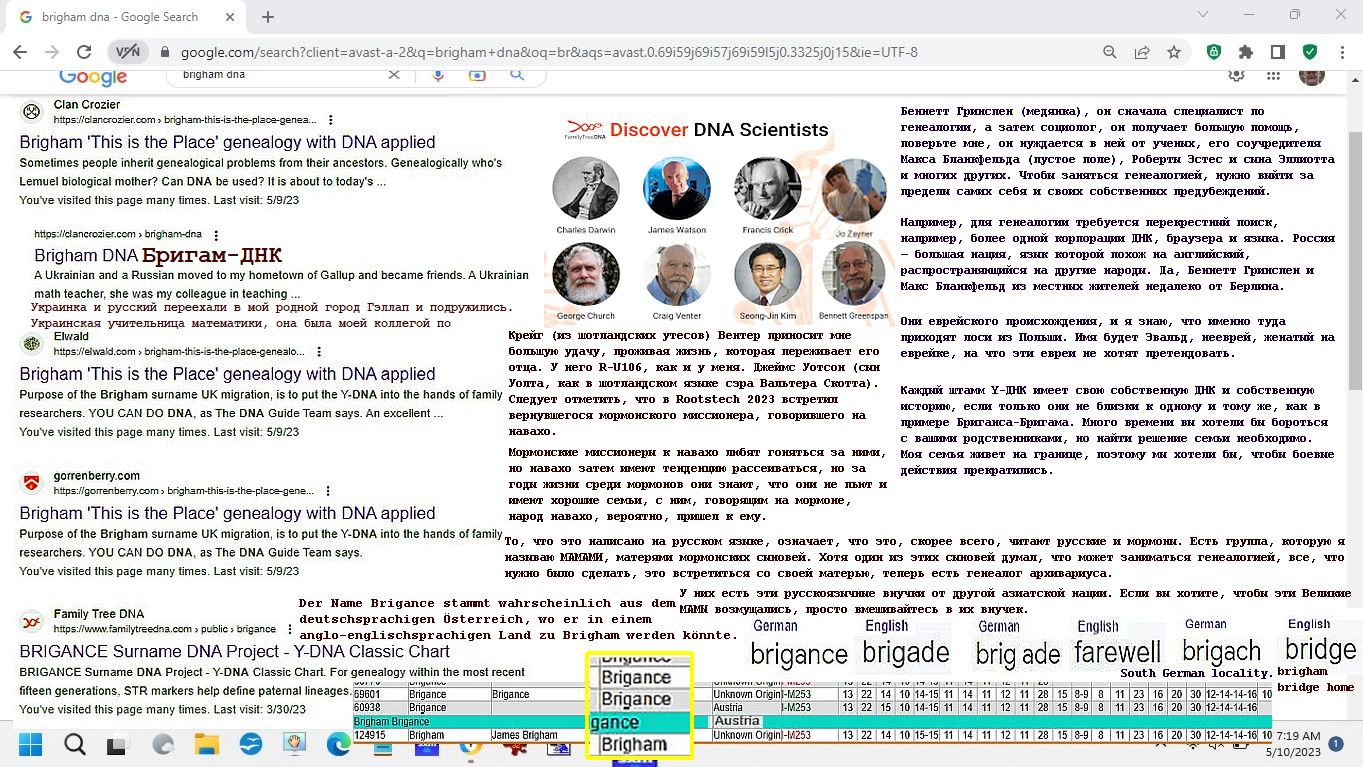Click the James Watson portrait

[677, 188]
